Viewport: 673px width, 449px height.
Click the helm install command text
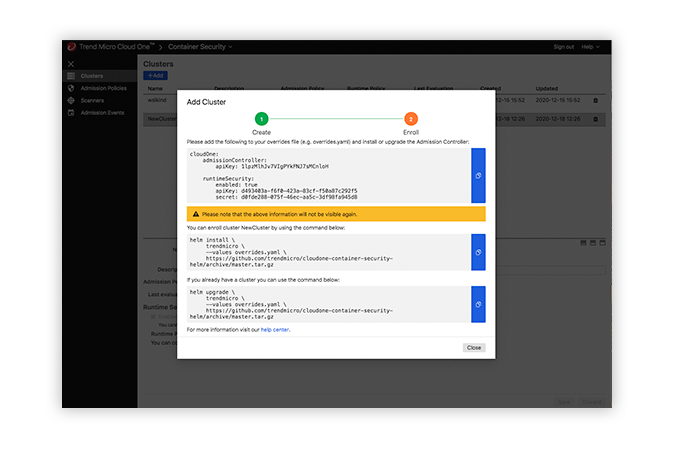click(x=291, y=252)
